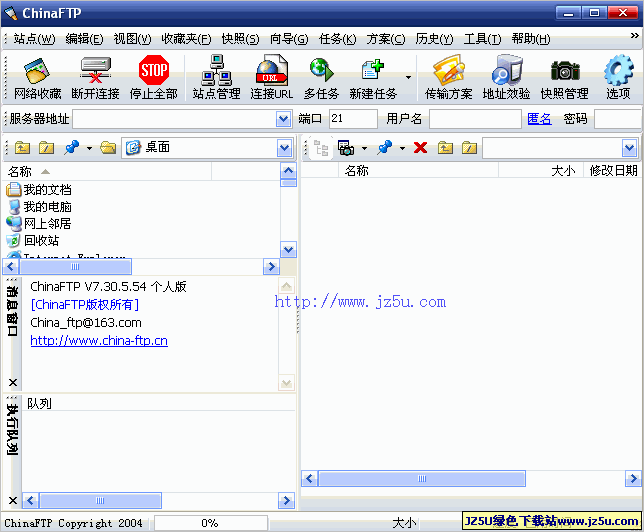Open 选项 gear icon
Screen dimensions: 644x532
tap(618, 78)
